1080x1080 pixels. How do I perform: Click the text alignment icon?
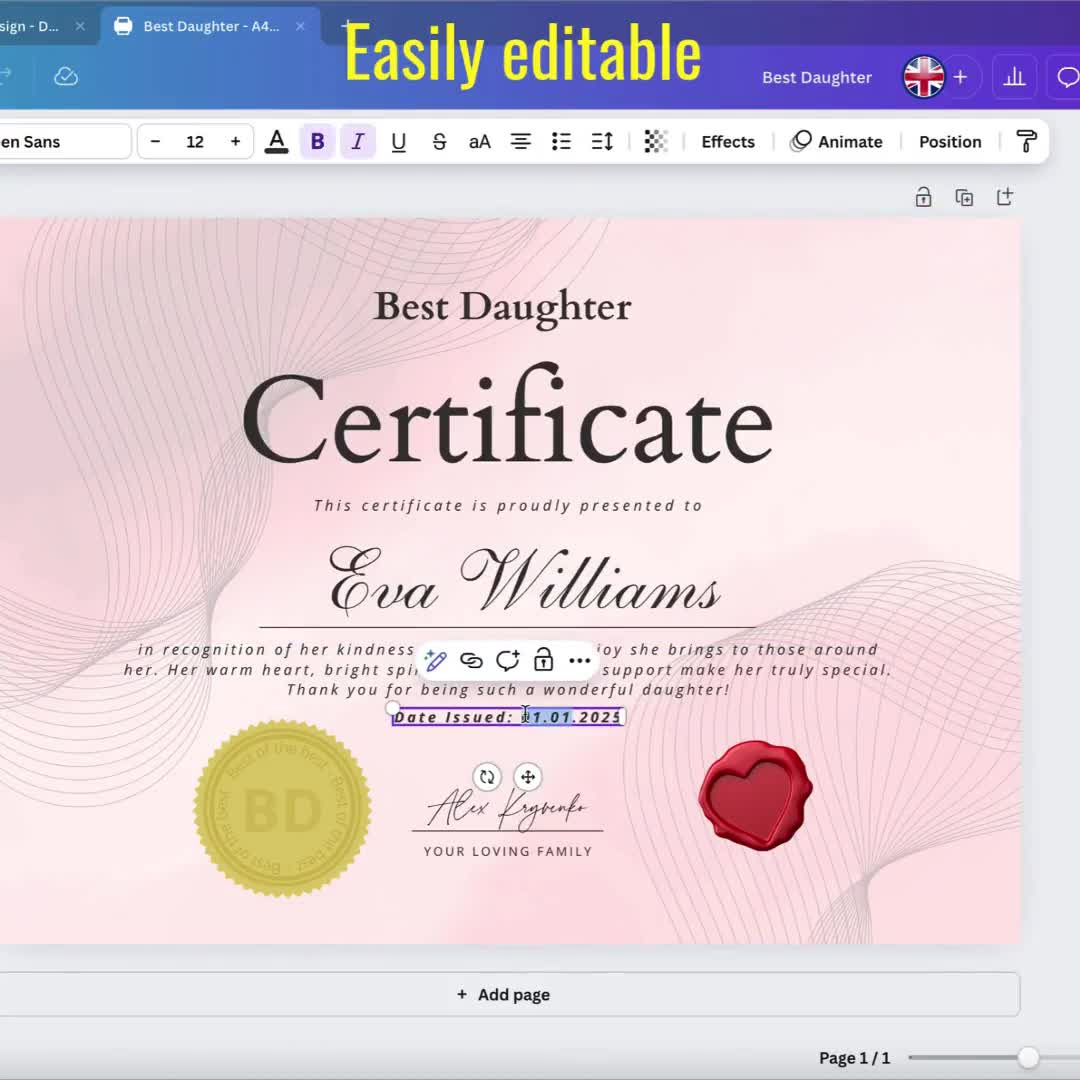[521, 142]
